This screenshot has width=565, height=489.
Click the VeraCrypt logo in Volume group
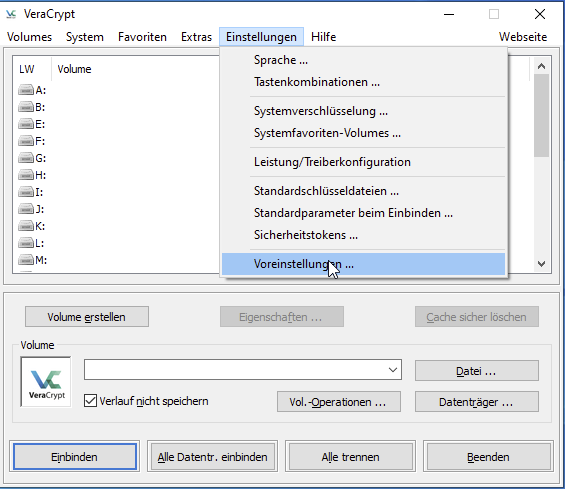(x=46, y=382)
